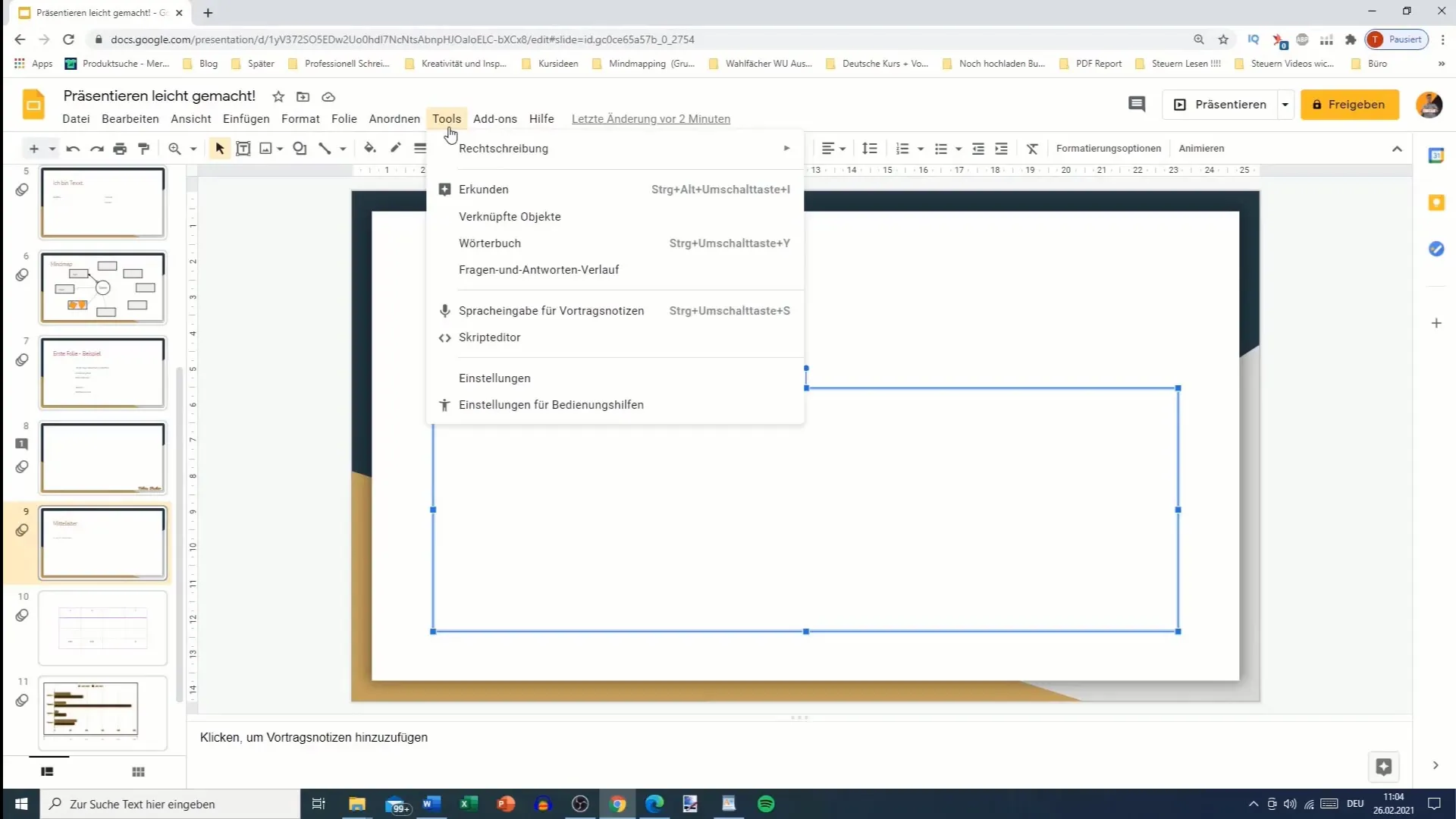This screenshot has height=819, width=1456.
Task: Click the insert image icon
Action: point(265,149)
